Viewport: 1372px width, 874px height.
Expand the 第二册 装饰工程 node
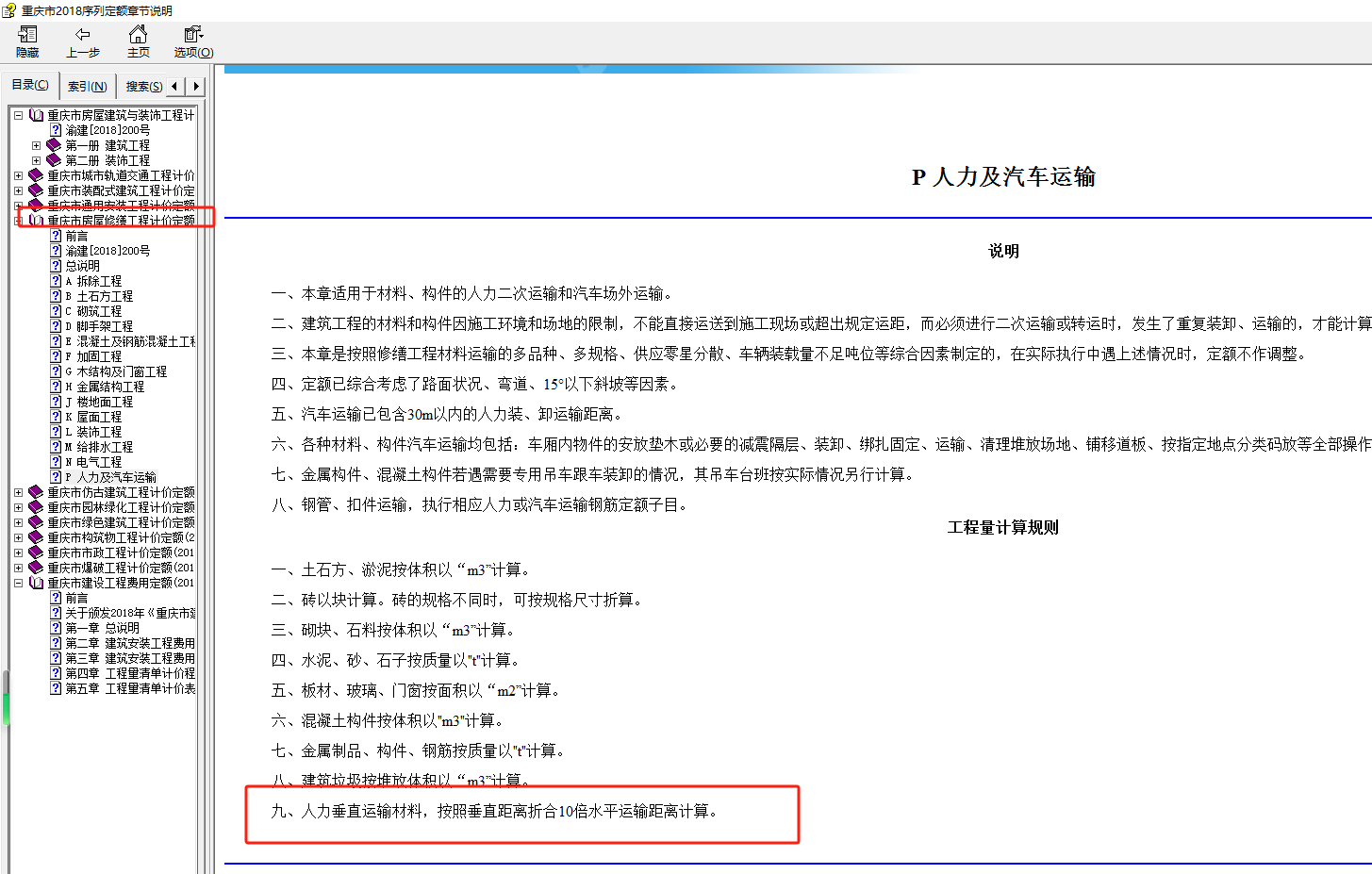(36, 160)
